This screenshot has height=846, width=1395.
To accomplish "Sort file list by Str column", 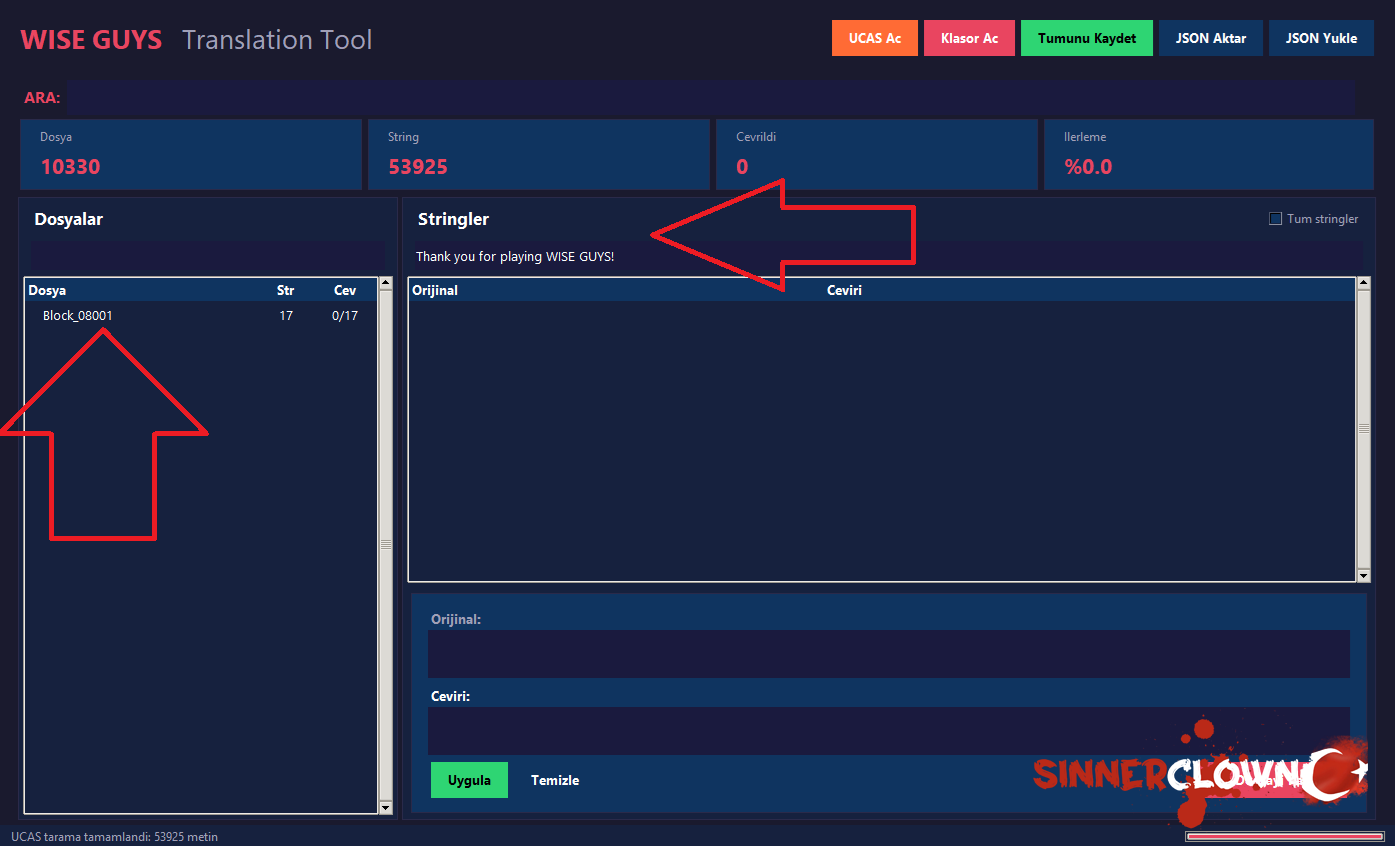I will [285, 291].
